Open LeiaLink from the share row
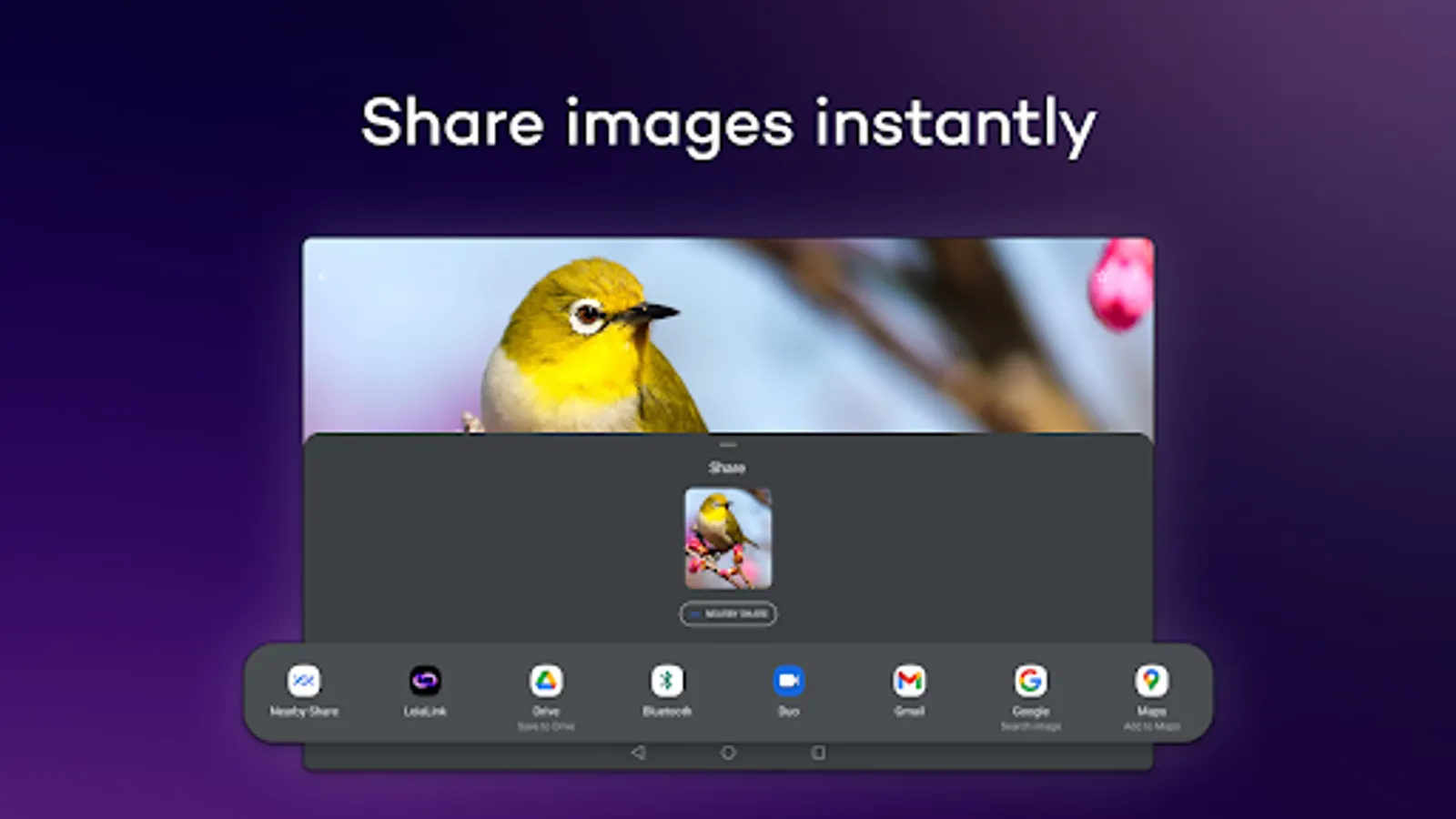1456x819 pixels. point(425,681)
